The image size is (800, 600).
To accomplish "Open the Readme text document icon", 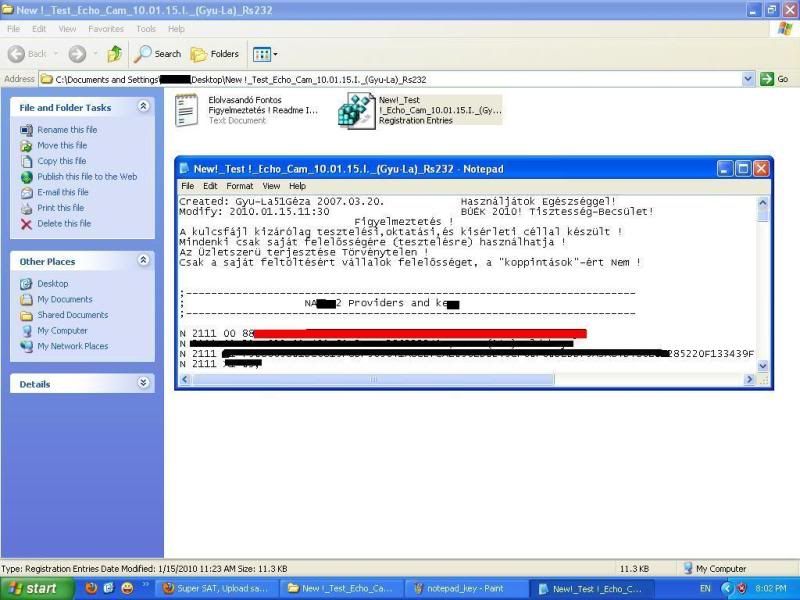I will tap(188, 111).
